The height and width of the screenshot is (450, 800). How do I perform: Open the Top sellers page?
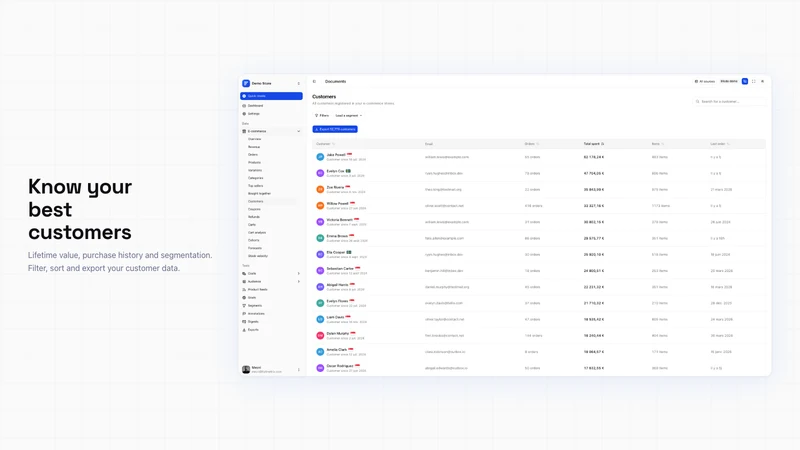click(255, 186)
